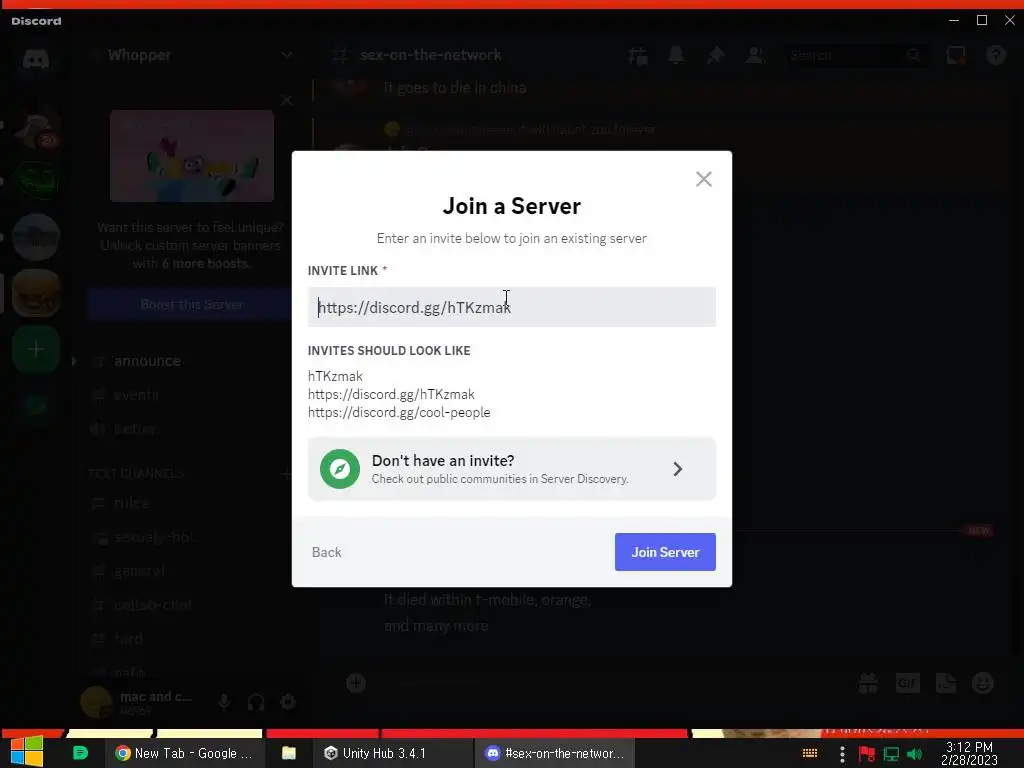
Task: Open the gift icon in the message bar
Action: click(x=868, y=683)
